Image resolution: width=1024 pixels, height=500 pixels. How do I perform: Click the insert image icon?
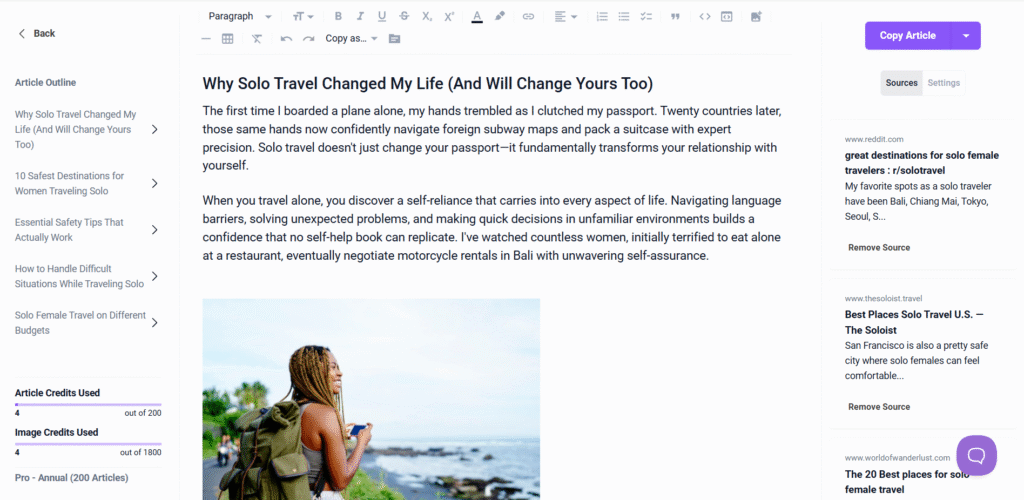(756, 16)
